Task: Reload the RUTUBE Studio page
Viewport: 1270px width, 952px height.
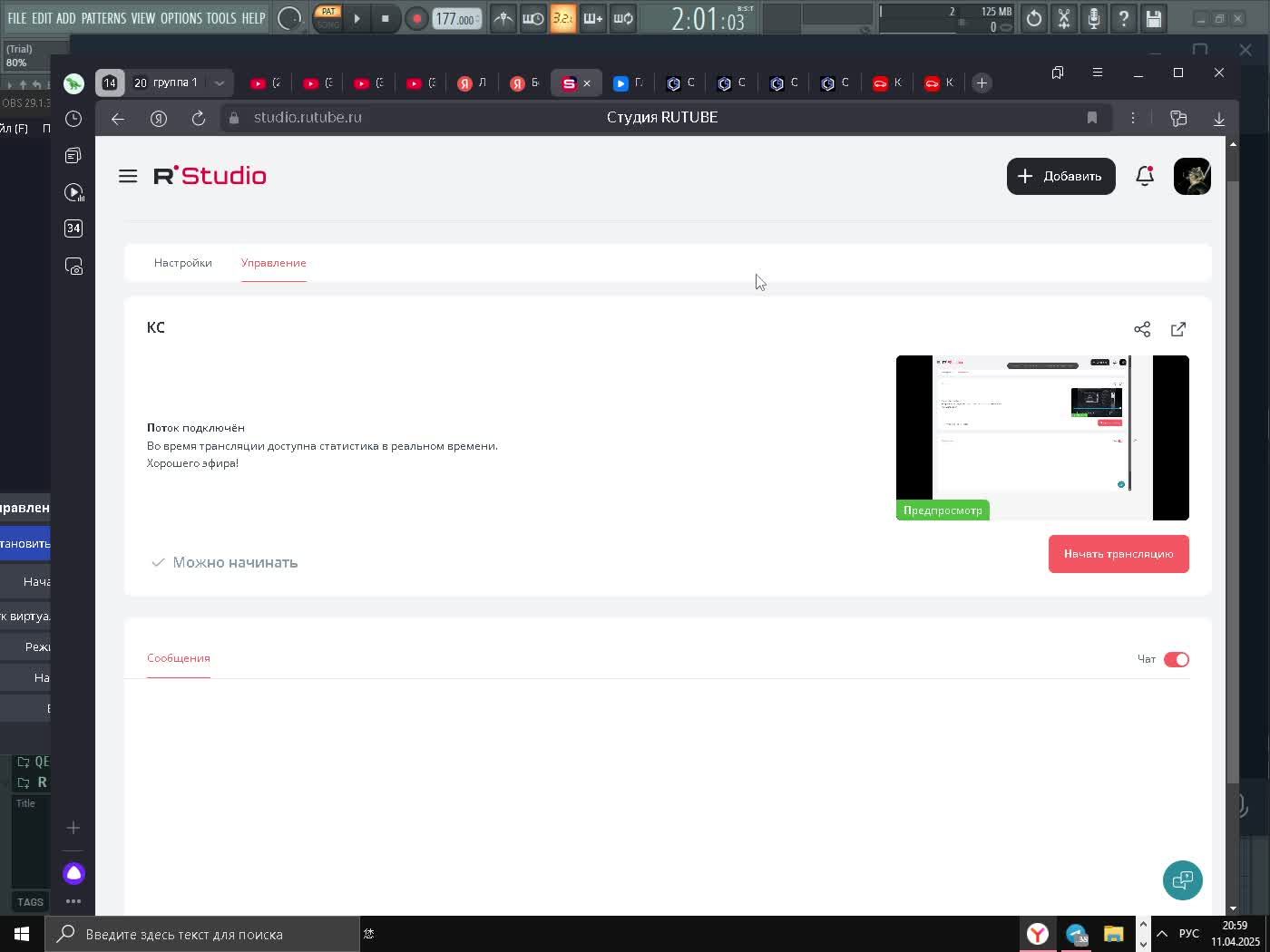Action: point(199,118)
